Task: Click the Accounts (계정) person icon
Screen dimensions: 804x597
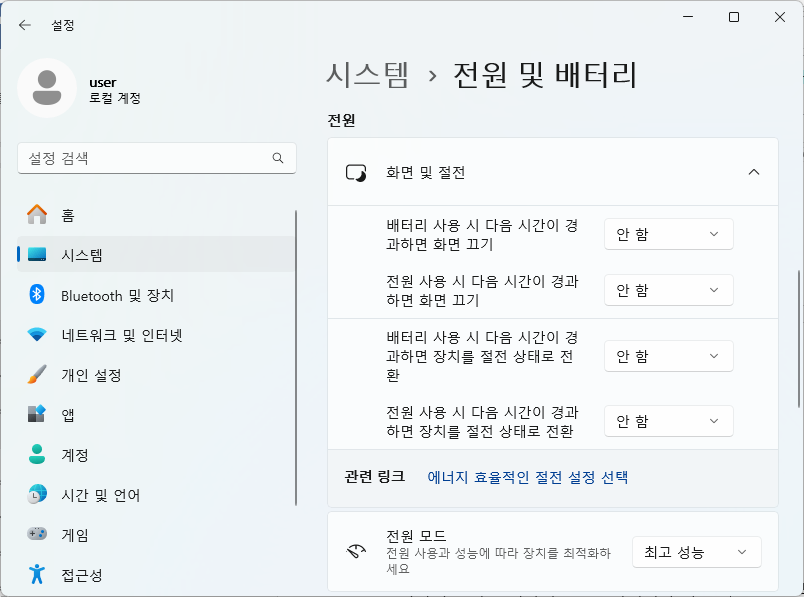Action: pyautogui.click(x=37, y=455)
